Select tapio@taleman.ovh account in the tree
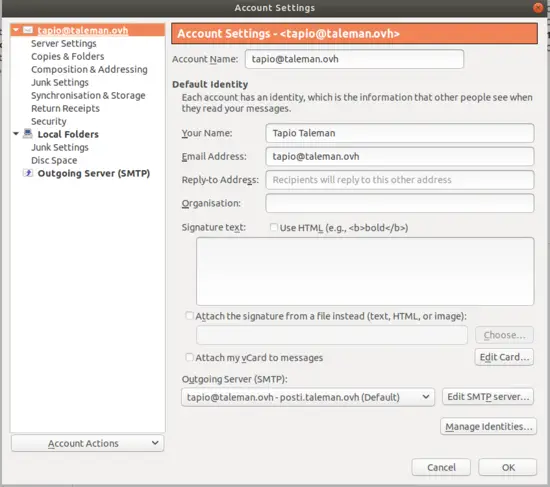 click(x=83, y=31)
